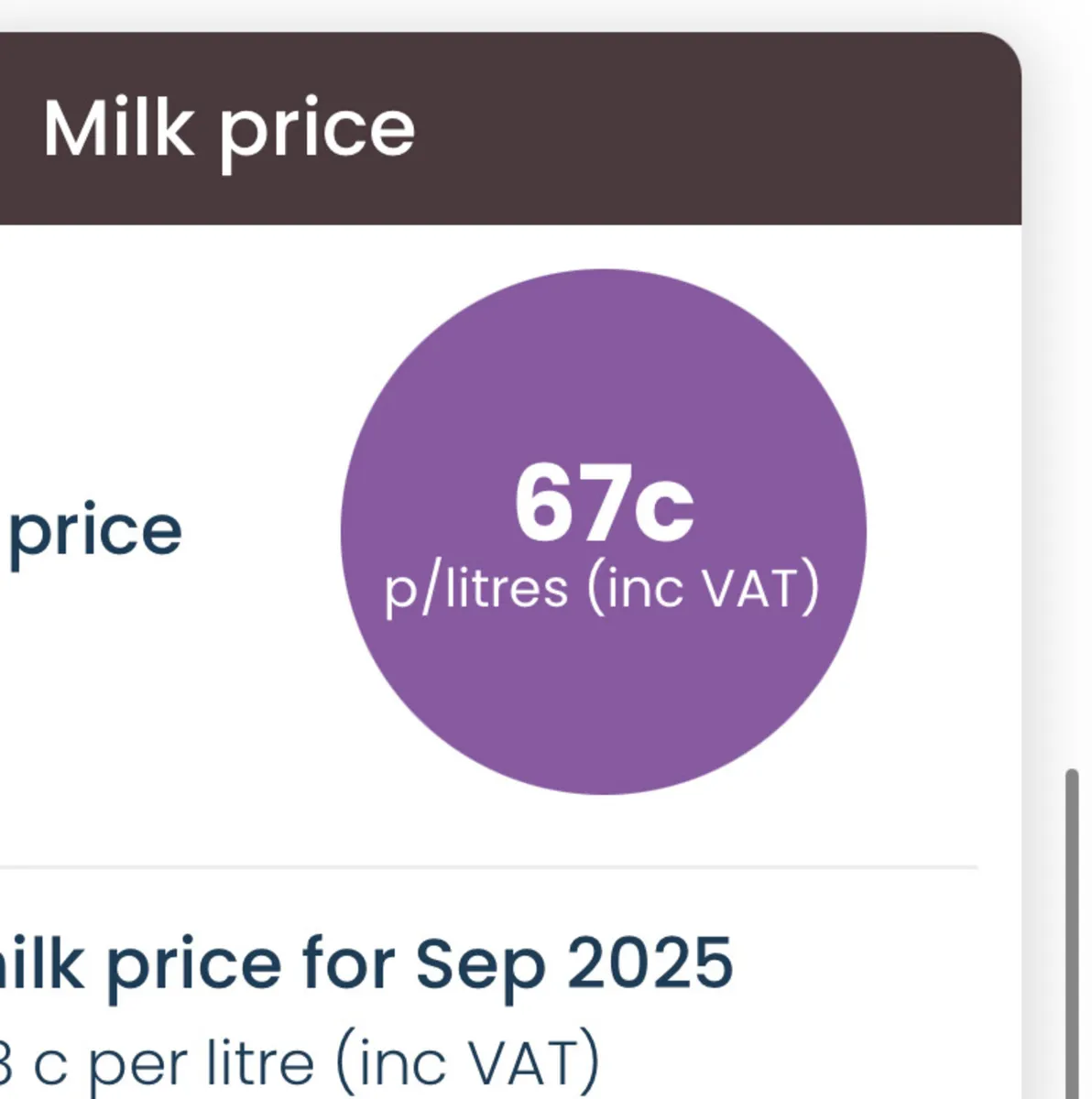Click the "c per litre" text line
Viewport: 1092px width, 1099px height.
[x=174, y=1062]
